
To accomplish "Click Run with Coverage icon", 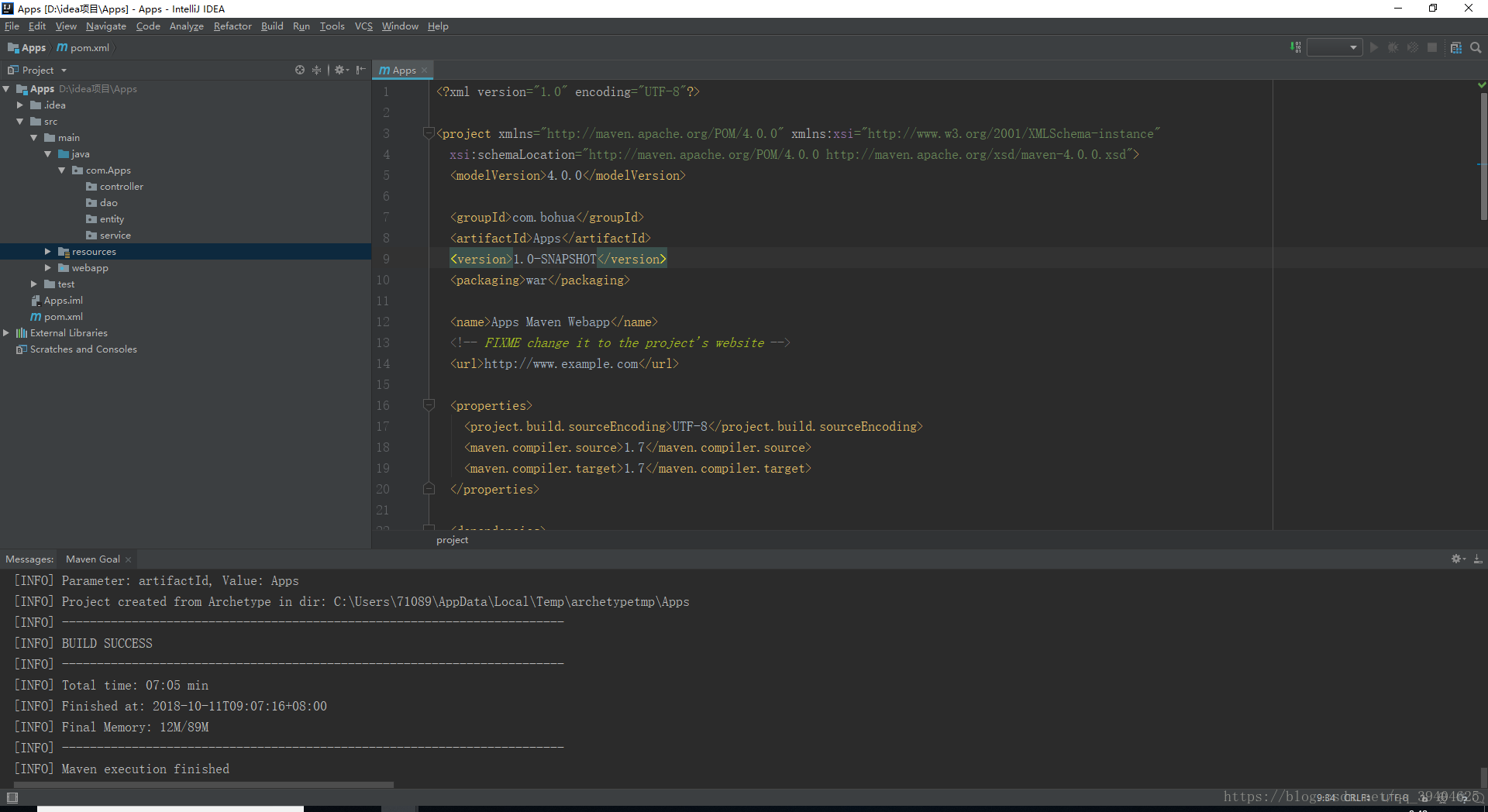I will (1413, 47).
